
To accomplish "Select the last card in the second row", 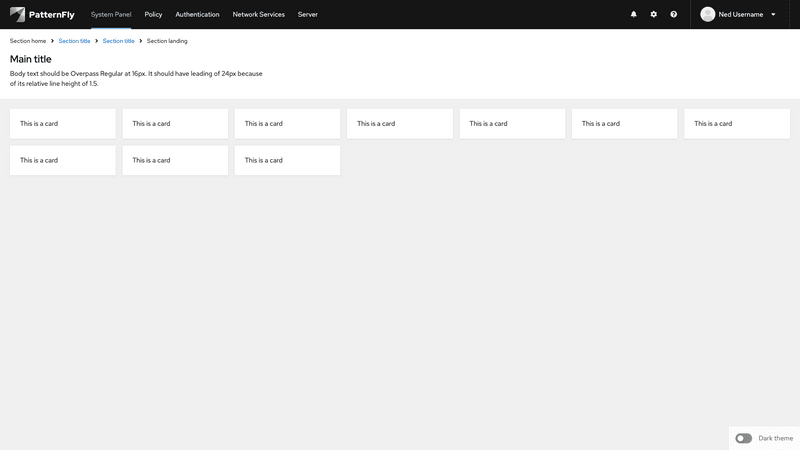I will [287, 160].
